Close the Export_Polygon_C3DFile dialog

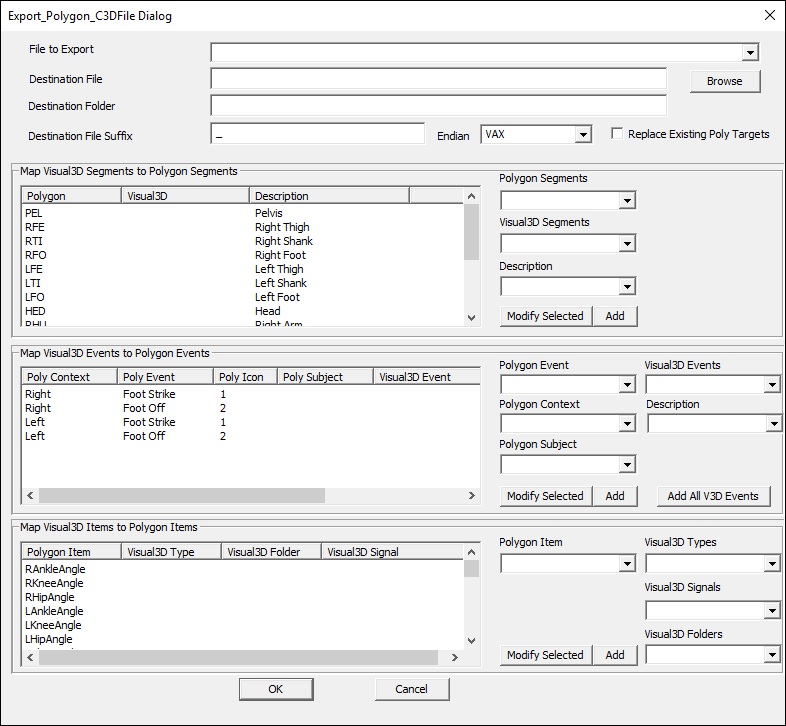pyautogui.click(x=769, y=16)
